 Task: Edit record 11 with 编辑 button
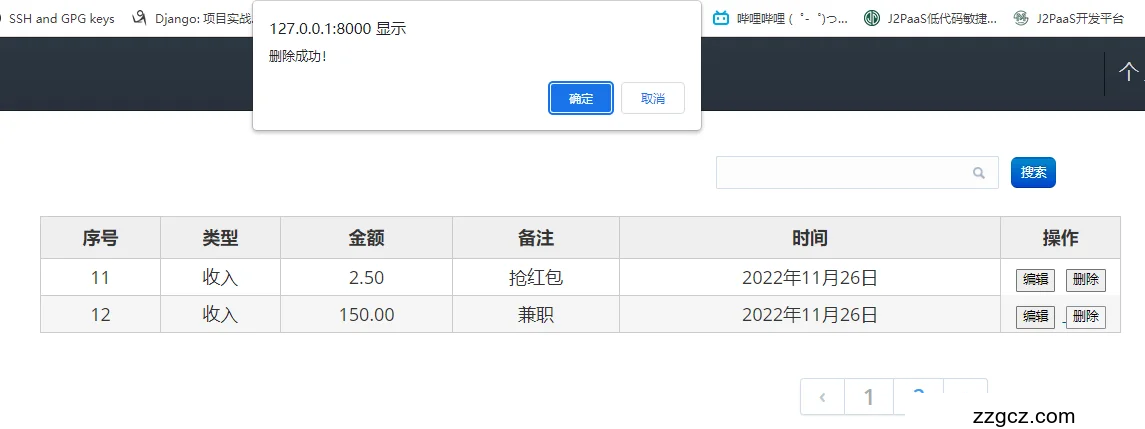click(1035, 280)
